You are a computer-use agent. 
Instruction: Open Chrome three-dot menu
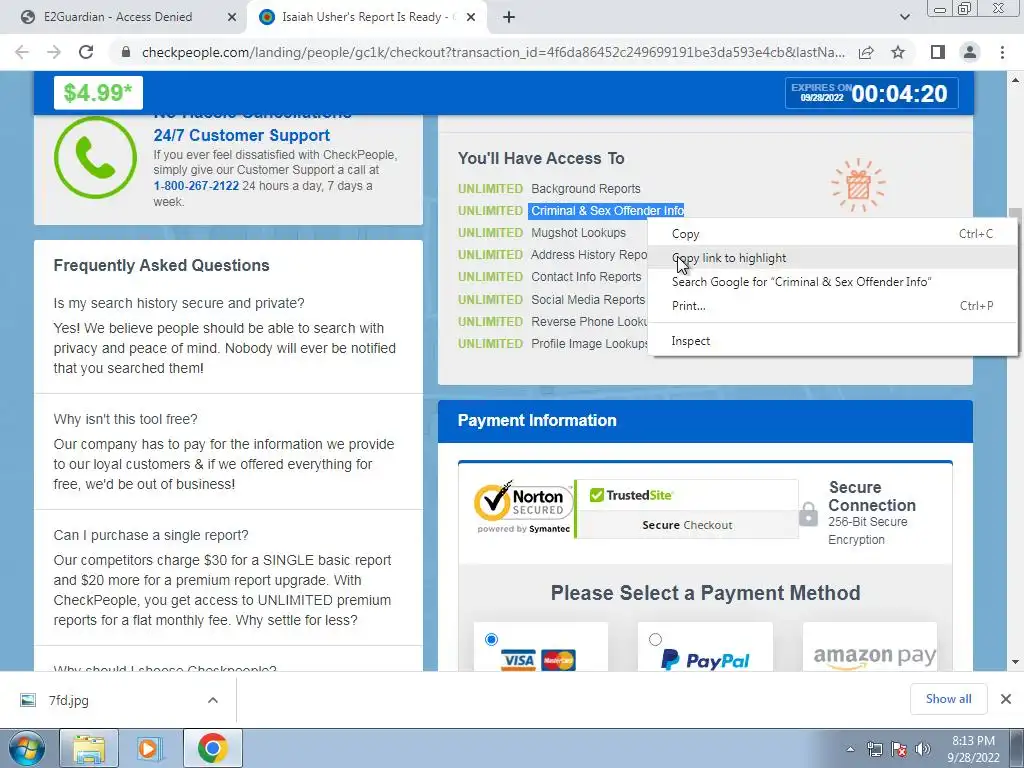point(1002,52)
